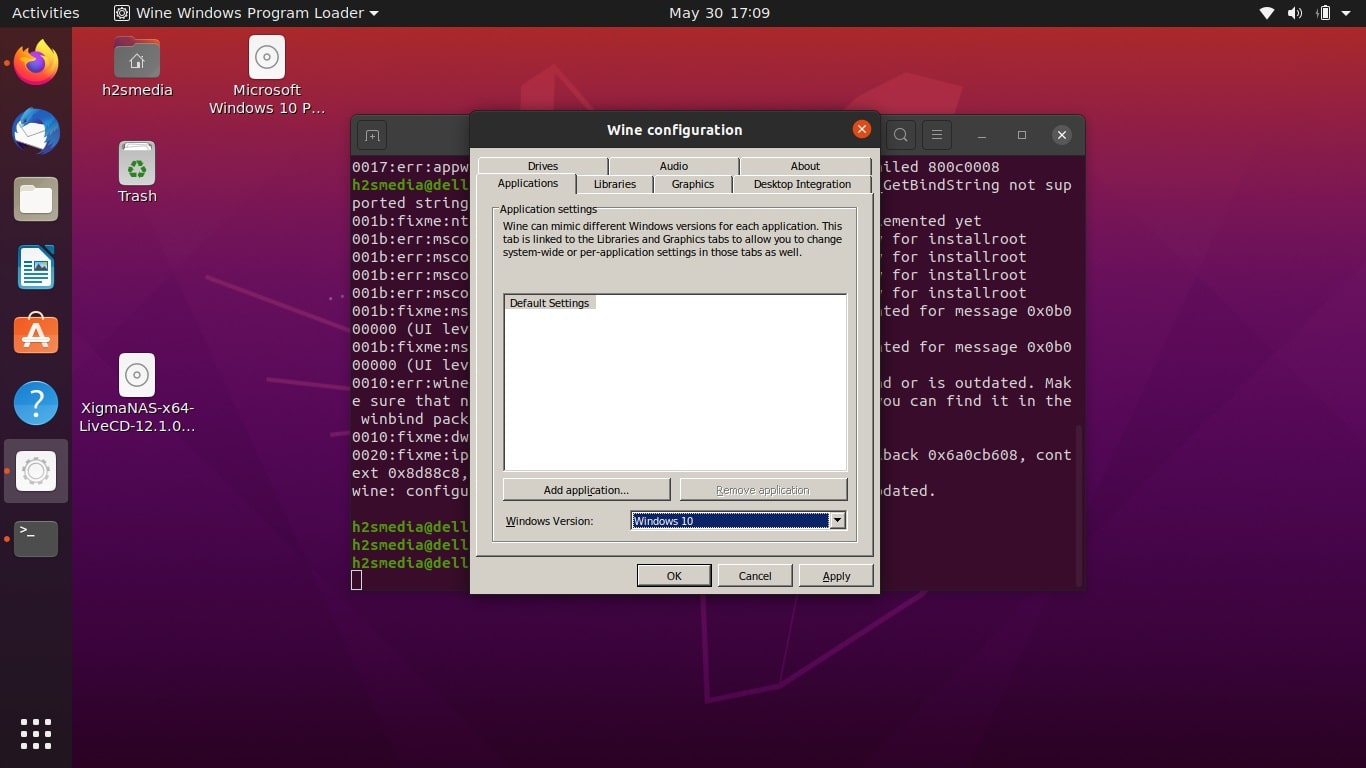Image resolution: width=1366 pixels, height=768 pixels.
Task: Click the Remove application button
Action: [x=763, y=490]
